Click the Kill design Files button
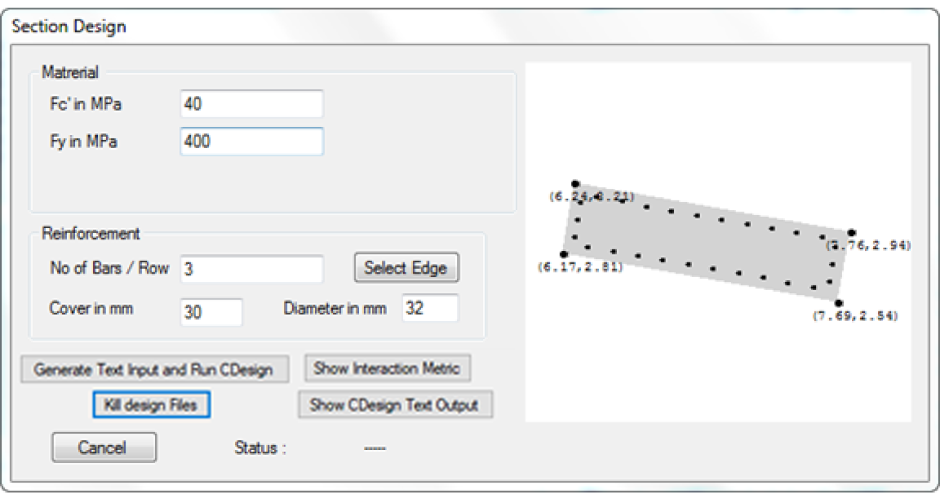940x500 pixels. (x=151, y=405)
